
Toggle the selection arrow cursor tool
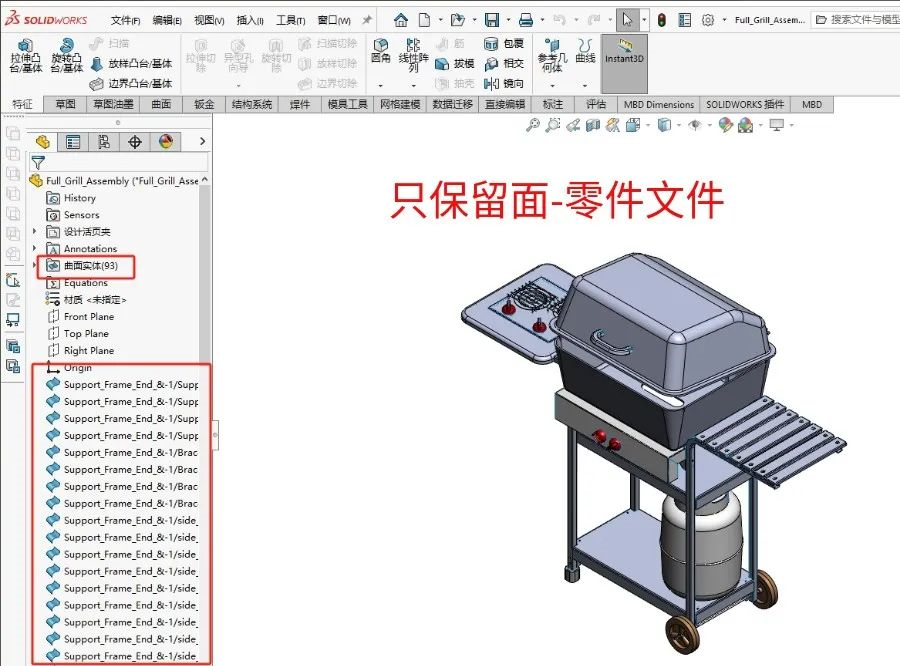pos(627,19)
